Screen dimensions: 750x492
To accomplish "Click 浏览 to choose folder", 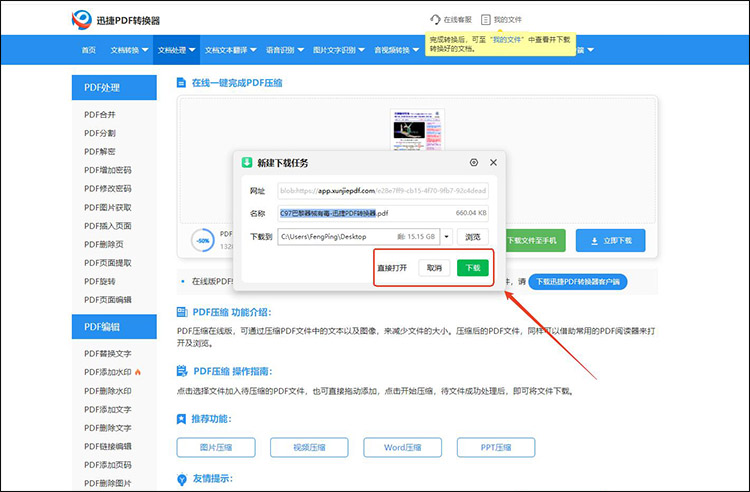I will click(x=473, y=237).
